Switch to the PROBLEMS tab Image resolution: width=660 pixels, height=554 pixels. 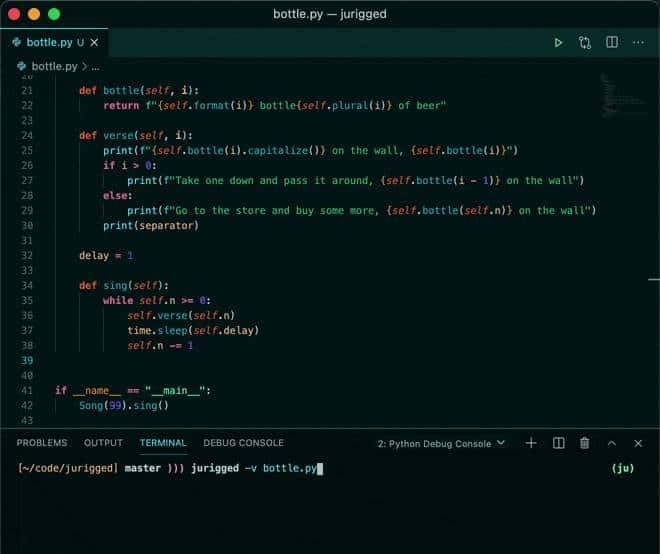coord(42,443)
